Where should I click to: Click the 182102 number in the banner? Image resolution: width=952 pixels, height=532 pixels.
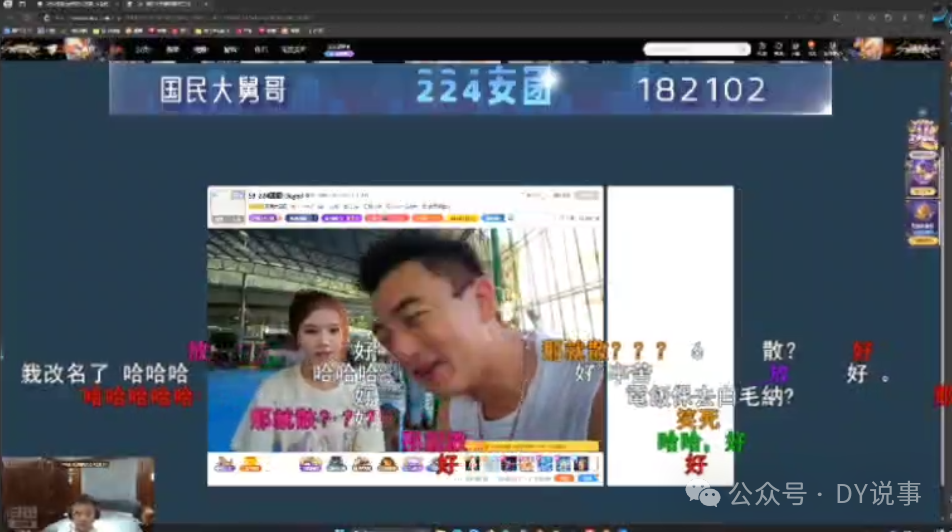(x=701, y=90)
